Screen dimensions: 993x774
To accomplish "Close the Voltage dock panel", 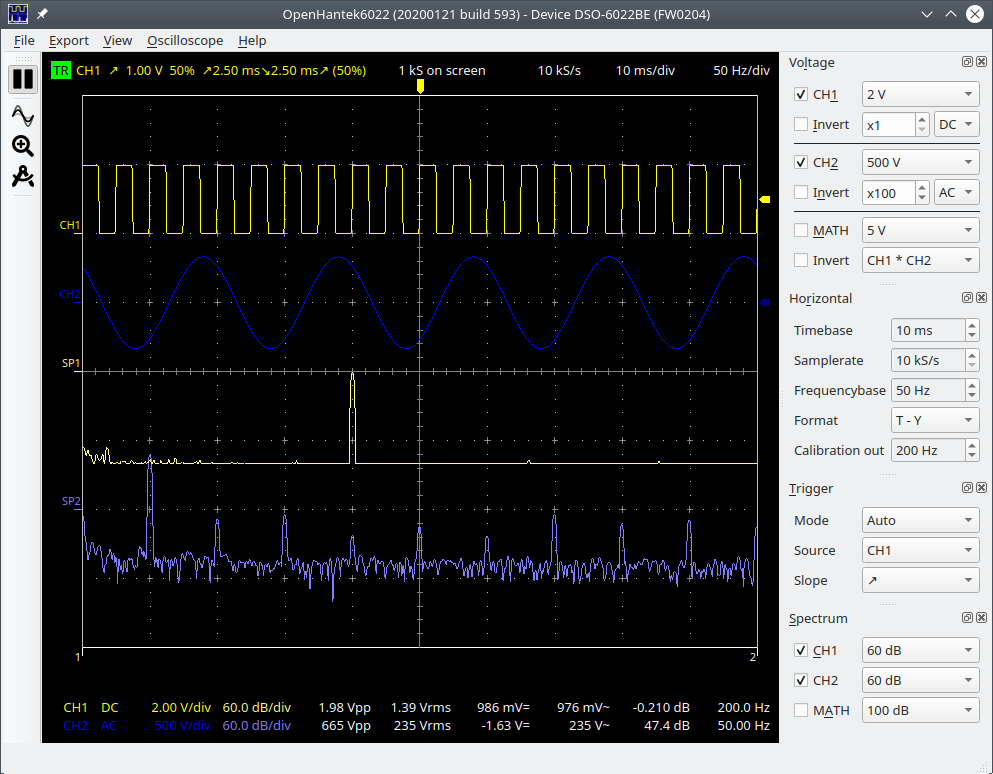I will (x=981, y=61).
